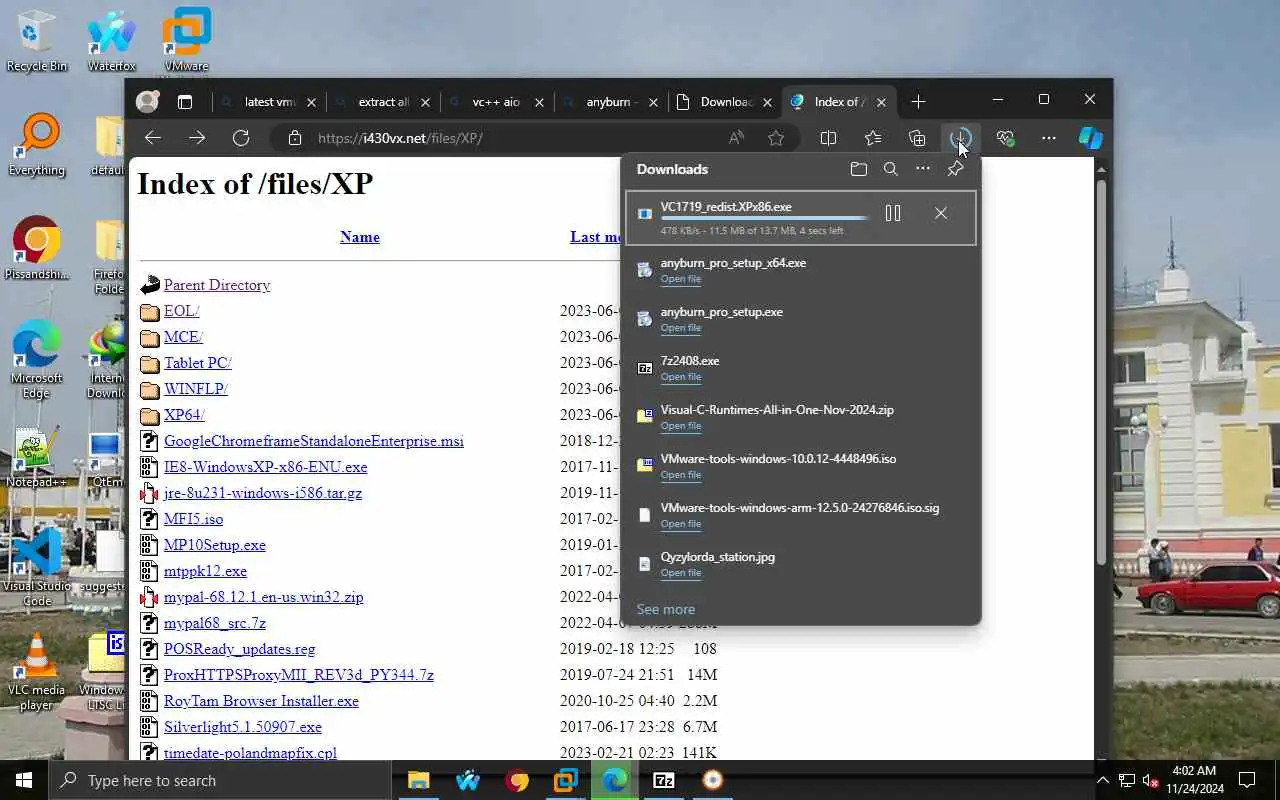Click the VC1719_redist download progress bar
The height and width of the screenshot is (800, 1280).
coord(765,218)
